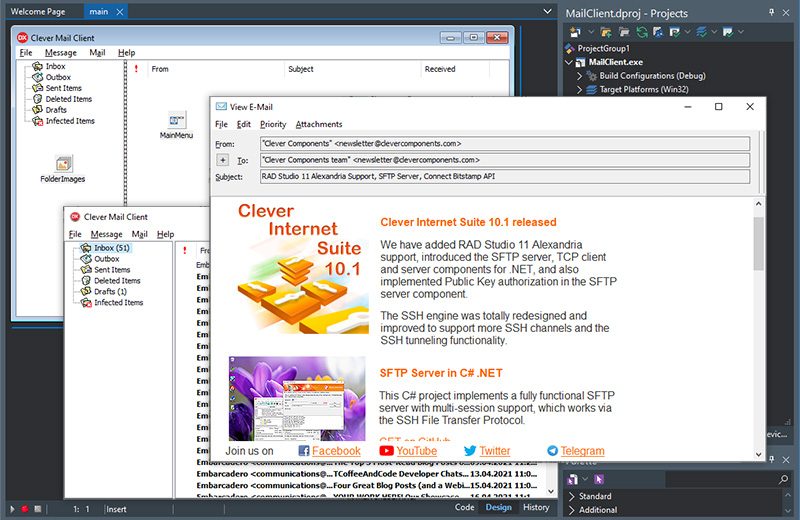Click the email body scrollbar down arrow

(x=758, y=454)
